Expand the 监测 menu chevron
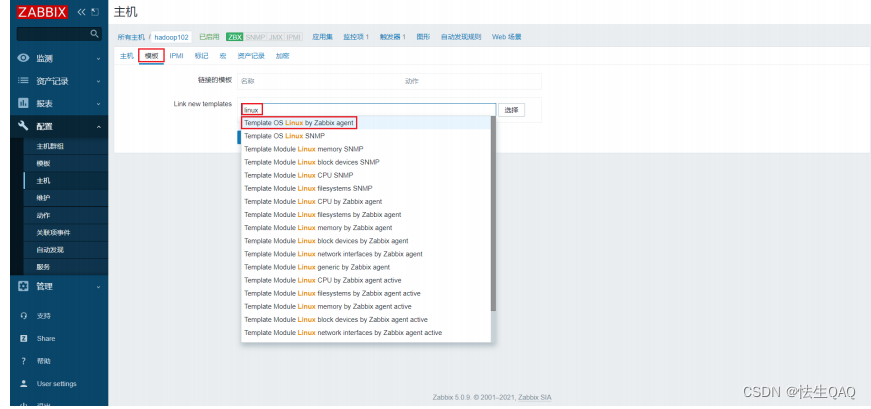The height and width of the screenshot is (409, 871). point(98,58)
